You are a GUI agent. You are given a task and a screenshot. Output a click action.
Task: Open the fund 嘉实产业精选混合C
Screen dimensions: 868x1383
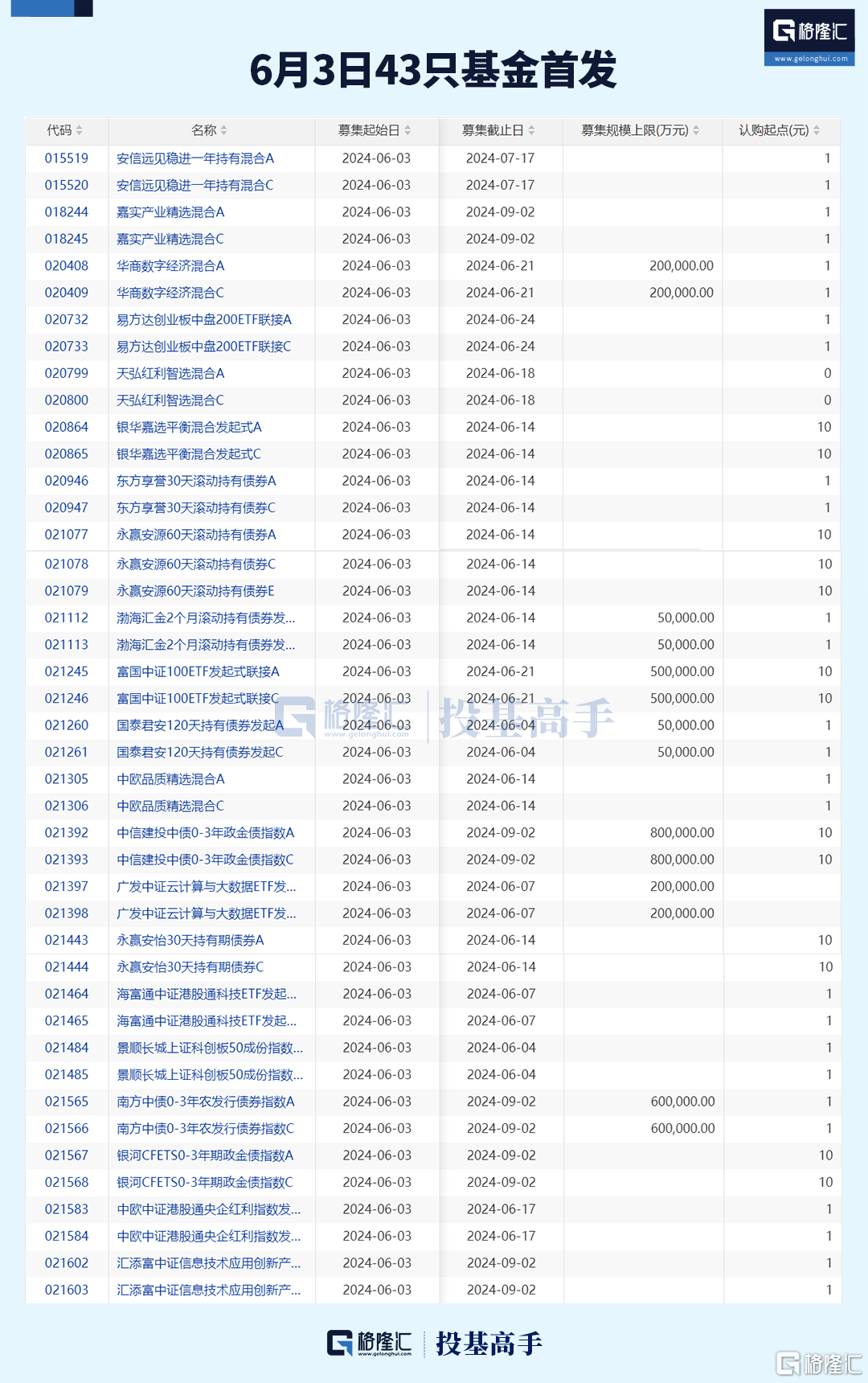click(170, 239)
